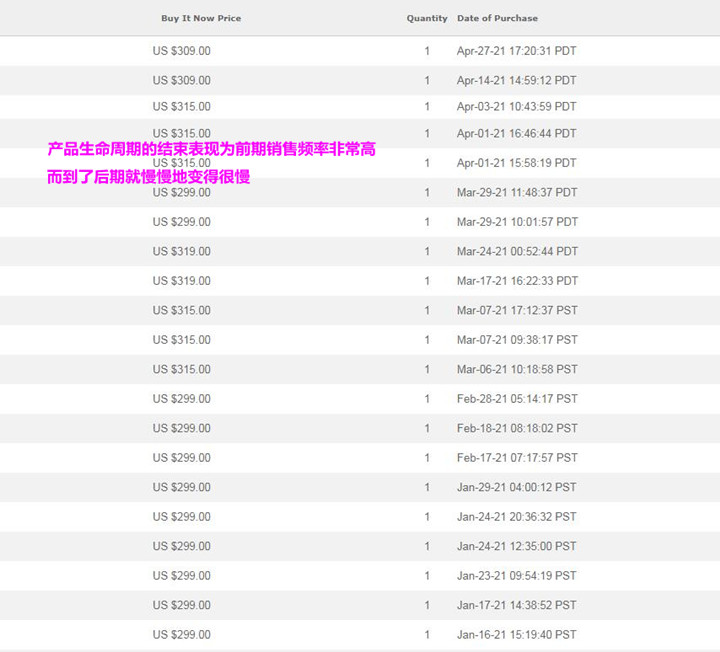720x652 pixels.
Task: Click quantity 1 in the Mar-24-21 row
Action: coord(427,251)
